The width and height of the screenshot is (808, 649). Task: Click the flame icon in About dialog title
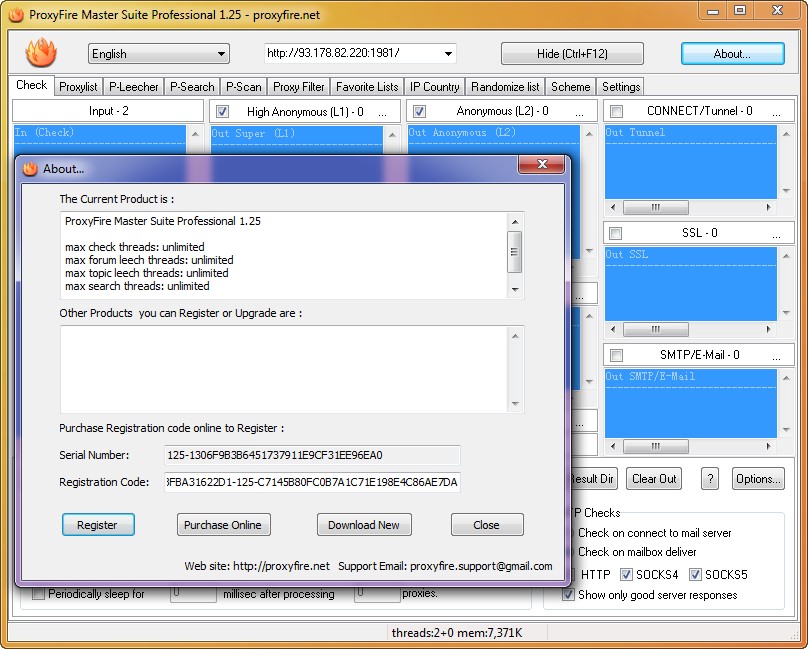30,169
